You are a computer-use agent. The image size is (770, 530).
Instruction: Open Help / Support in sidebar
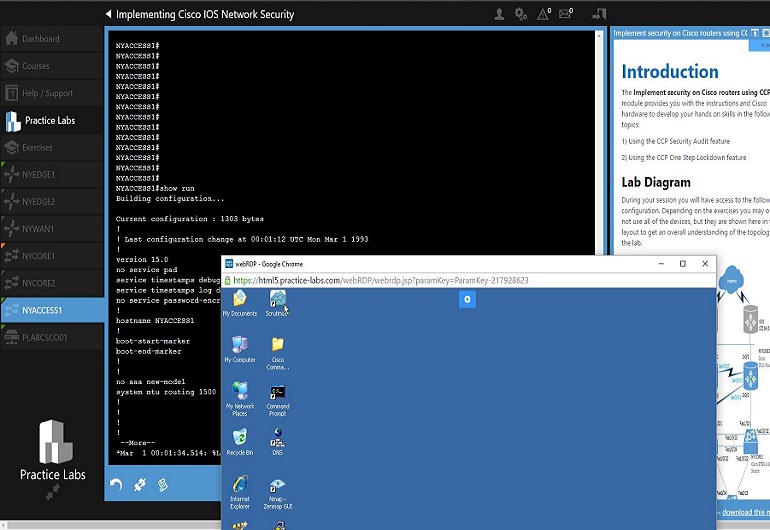coord(52,93)
